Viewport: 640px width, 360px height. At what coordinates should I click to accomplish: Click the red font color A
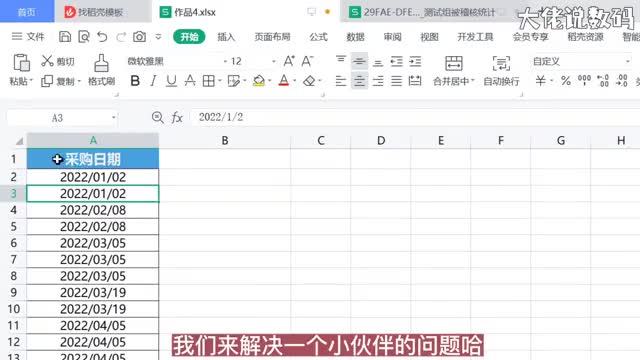[284, 81]
